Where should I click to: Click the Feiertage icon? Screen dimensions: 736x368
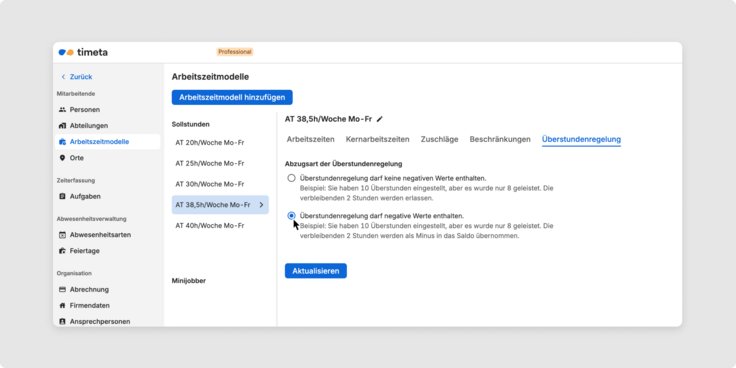coord(62,251)
